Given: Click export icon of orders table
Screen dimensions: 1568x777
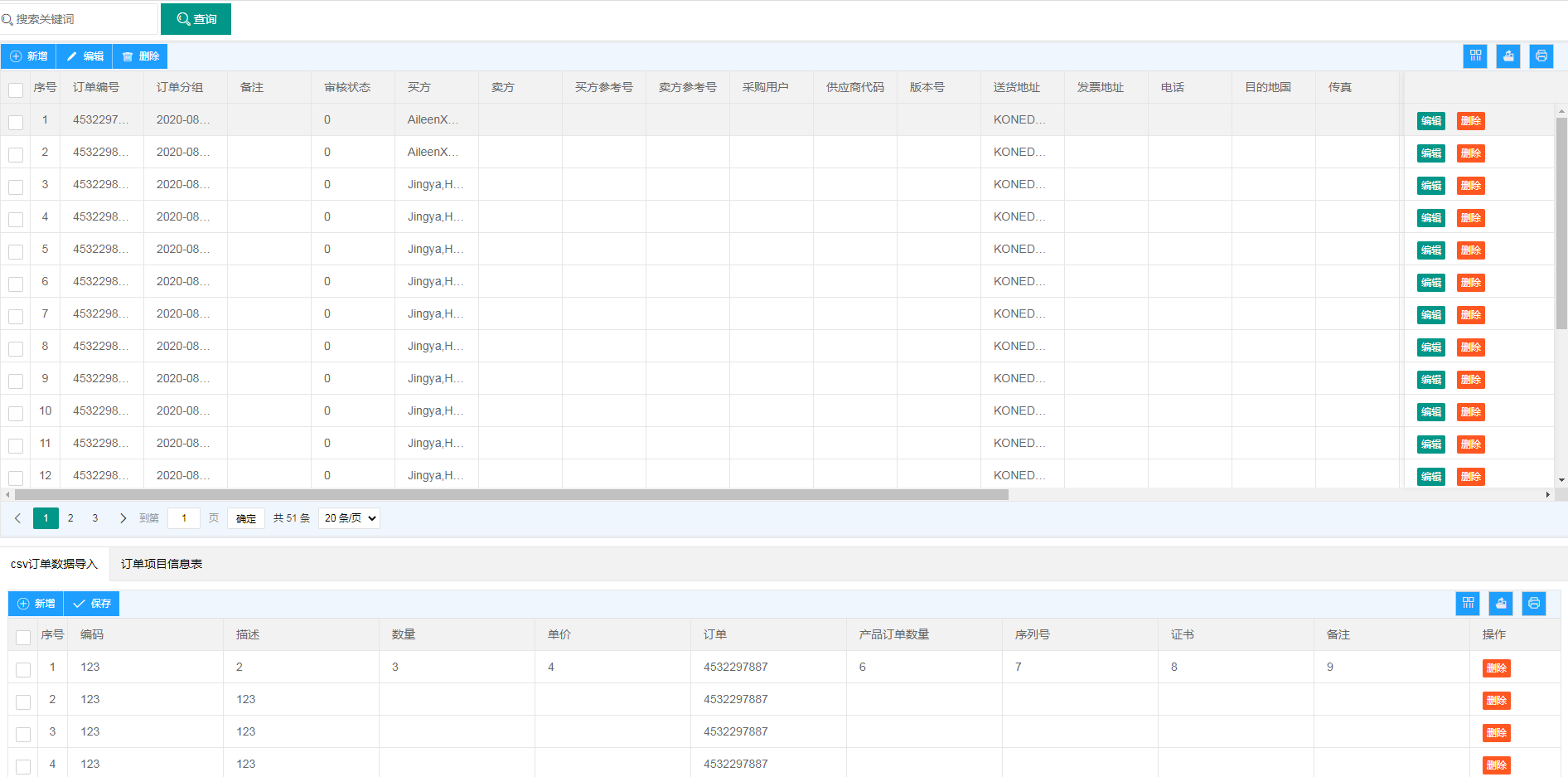Looking at the screenshot, I should 1508,56.
